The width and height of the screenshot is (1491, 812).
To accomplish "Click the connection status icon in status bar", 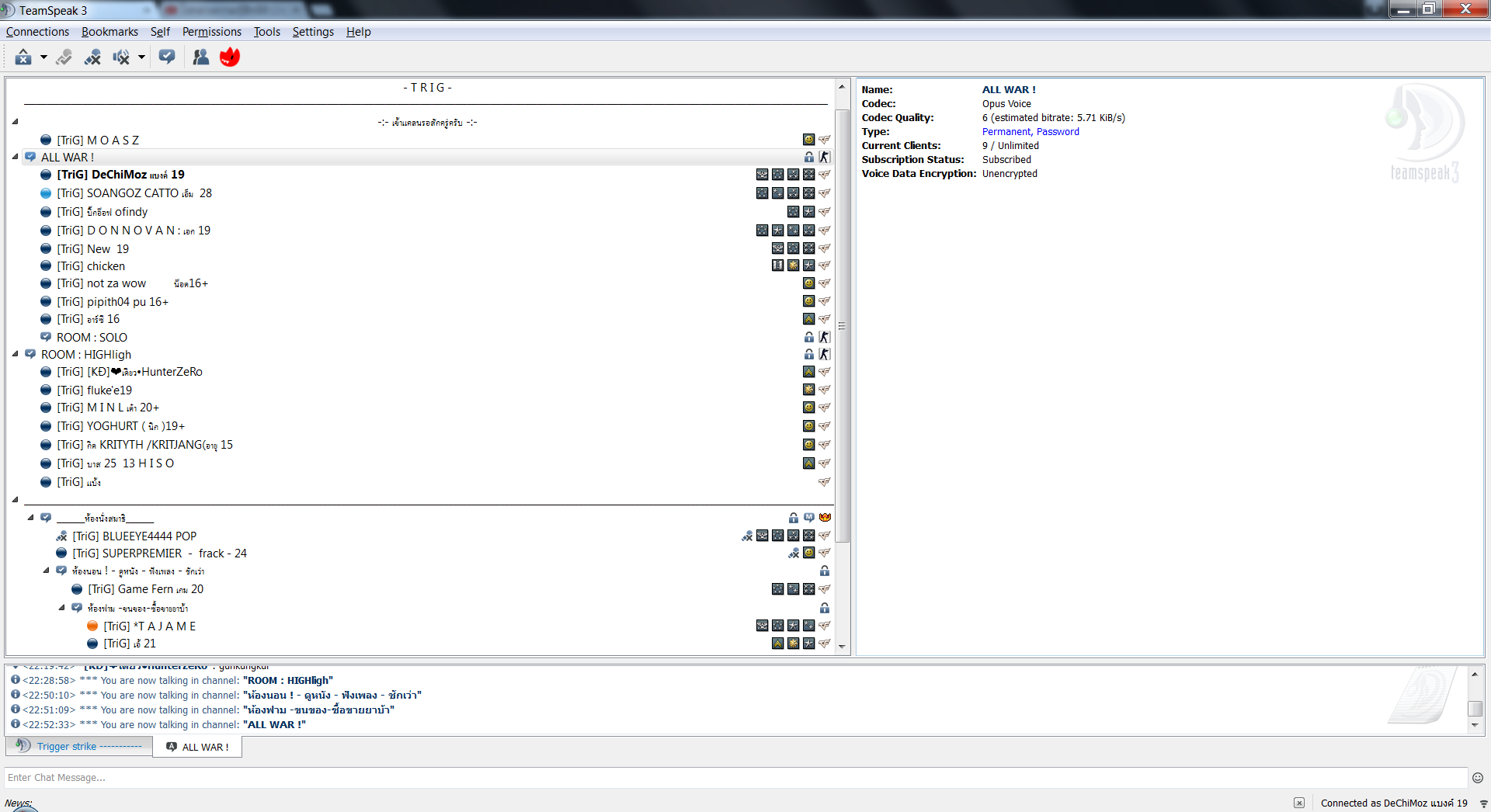I will [x=1483, y=803].
